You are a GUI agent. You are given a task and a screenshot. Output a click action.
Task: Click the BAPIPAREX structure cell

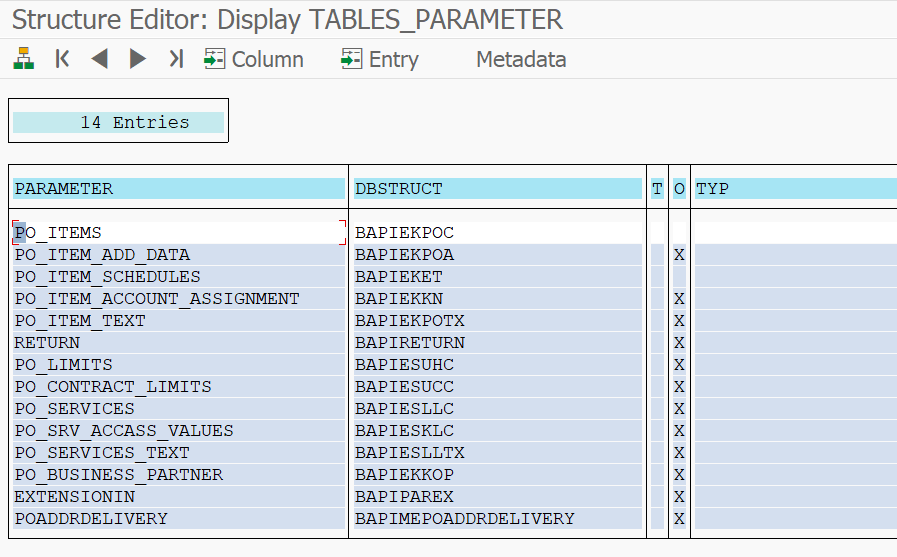[x=498, y=497]
